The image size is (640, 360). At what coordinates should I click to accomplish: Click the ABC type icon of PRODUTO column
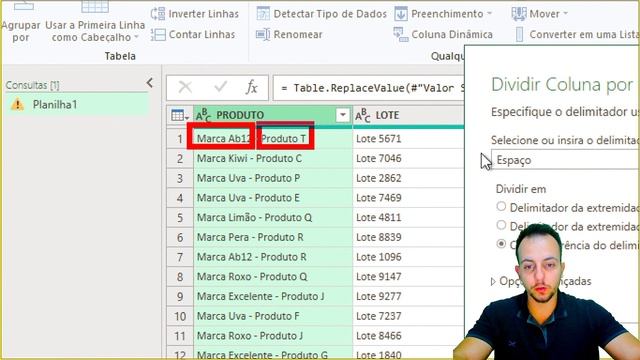point(203,116)
